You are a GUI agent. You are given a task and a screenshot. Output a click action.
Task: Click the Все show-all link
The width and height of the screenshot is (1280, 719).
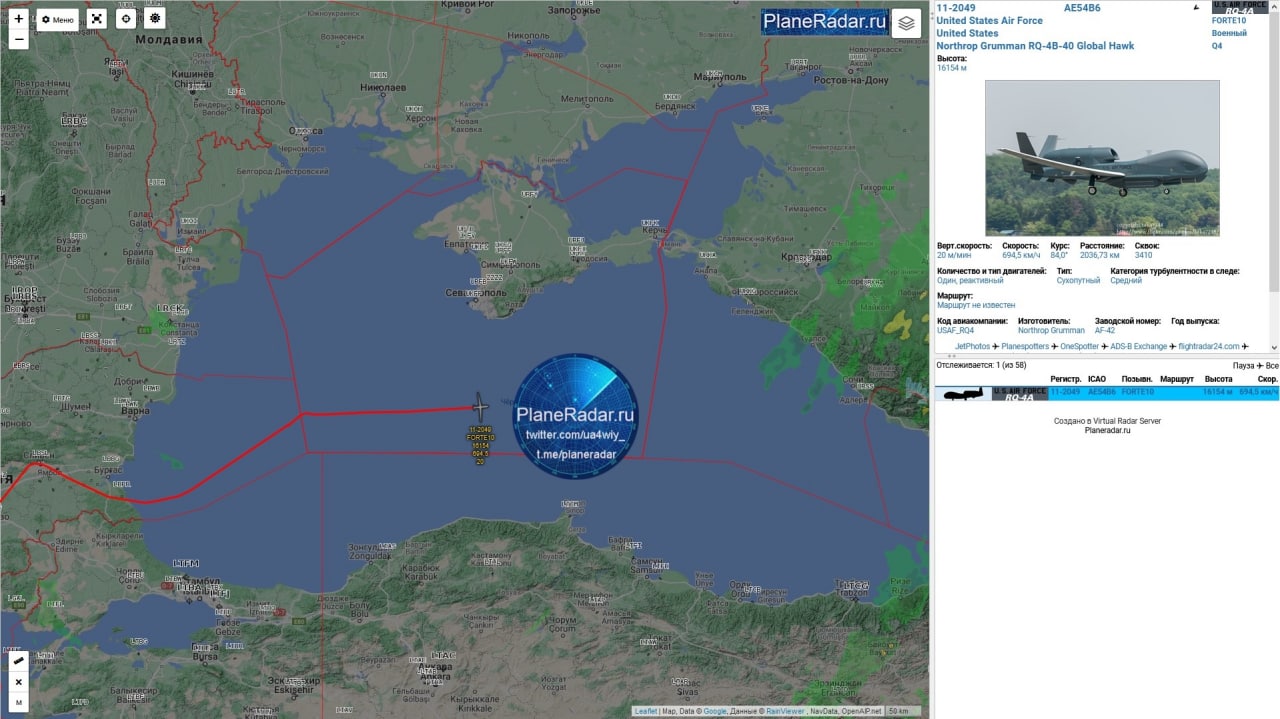1272,365
